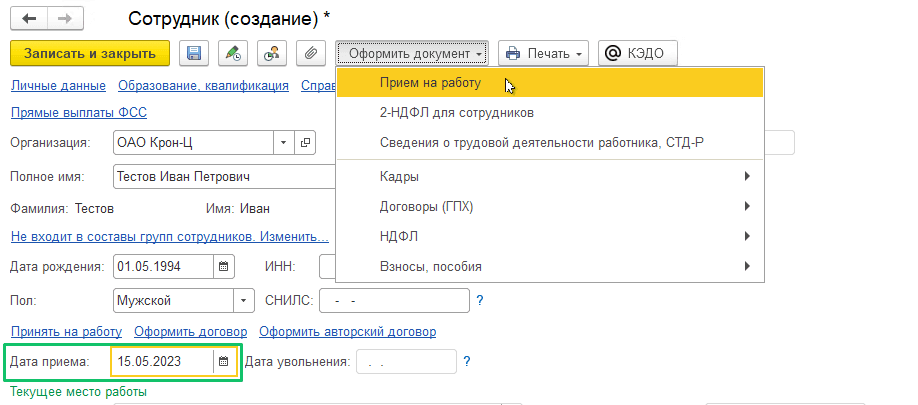Open calendar for Дата рождения
This screenshot has width=918, height=405.
tap(223, 267)
